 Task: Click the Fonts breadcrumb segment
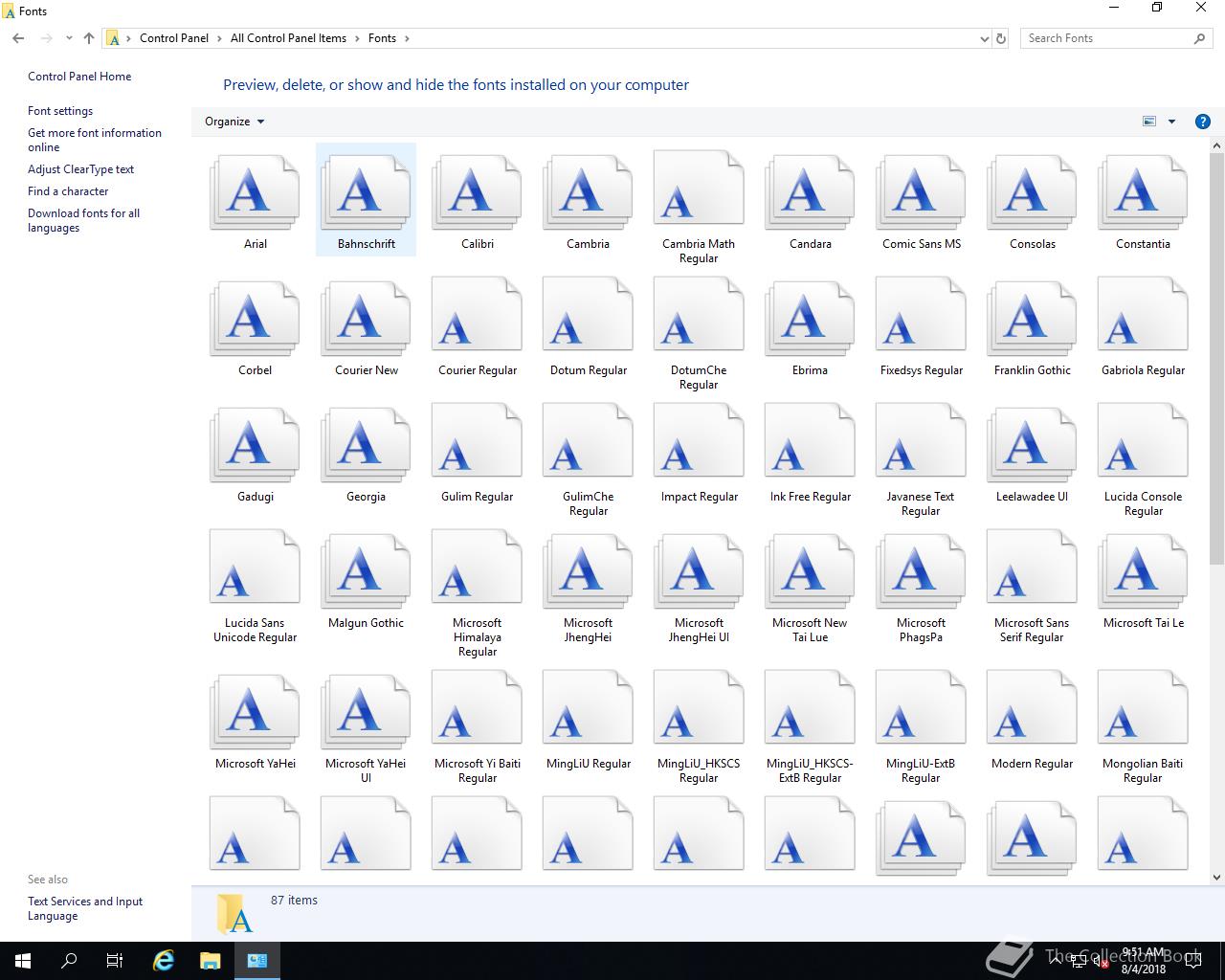[x=382, y=38]
